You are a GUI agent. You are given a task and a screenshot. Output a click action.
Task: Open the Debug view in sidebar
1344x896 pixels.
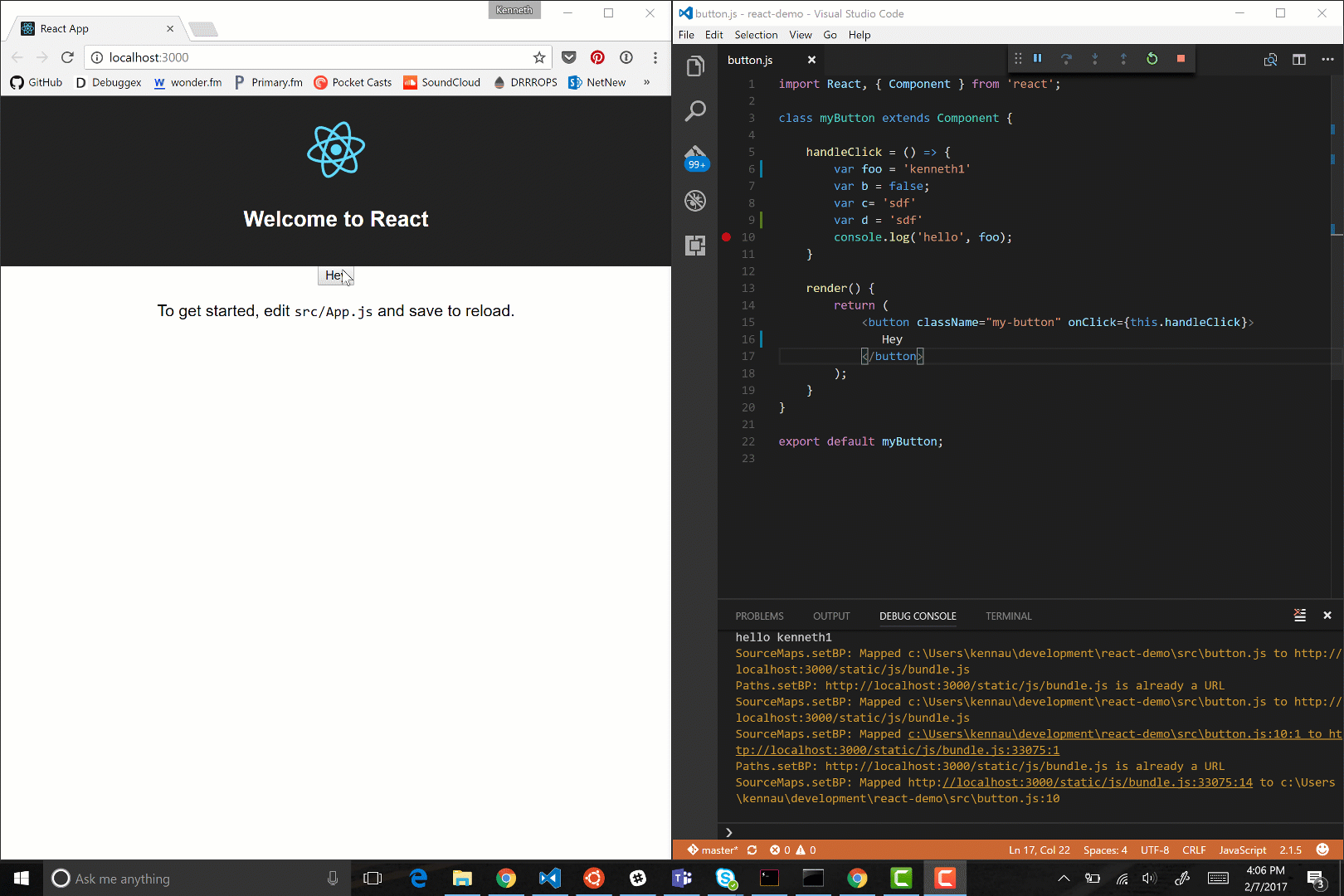pyautogui.click(x=695, y=201)
